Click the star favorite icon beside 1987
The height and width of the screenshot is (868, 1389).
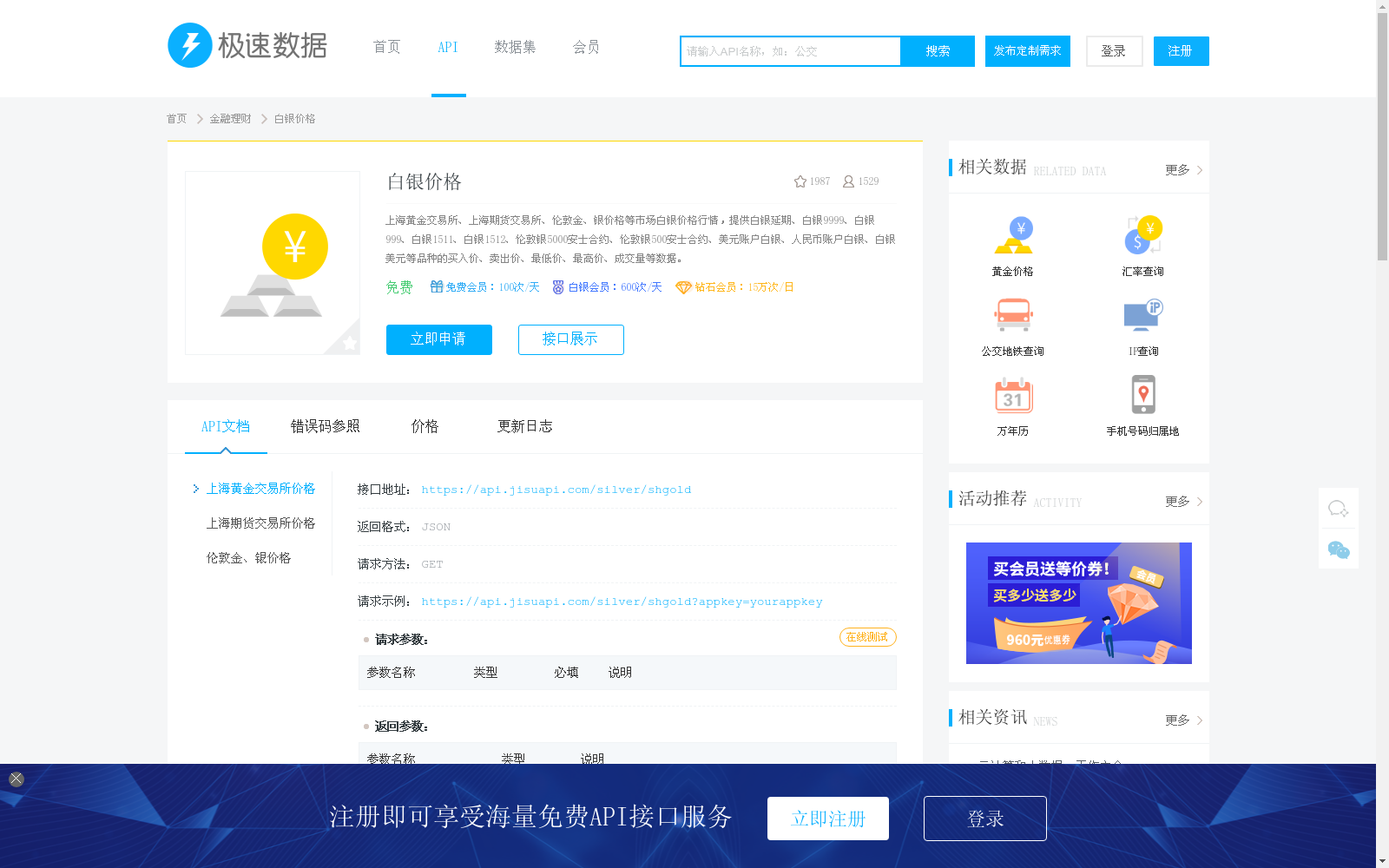click(x=800, y=181)
